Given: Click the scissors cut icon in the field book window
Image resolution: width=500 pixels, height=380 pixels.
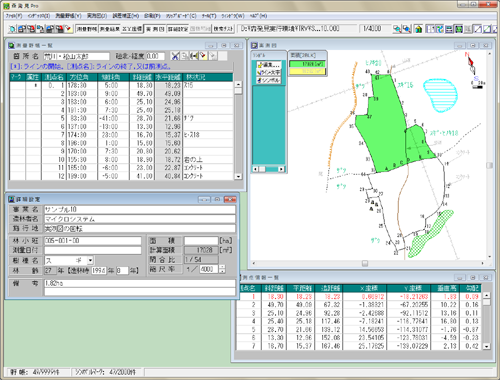Looking at the screenshot, I should point(175,56).
